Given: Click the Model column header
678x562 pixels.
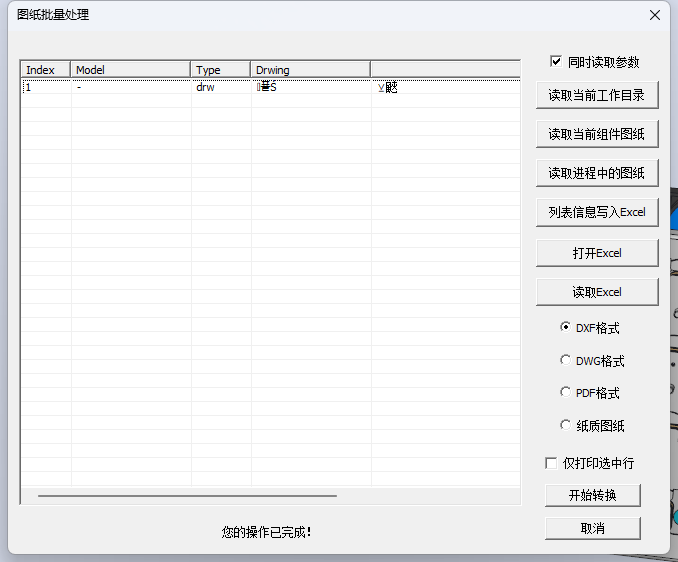Looking at the screenshot, I should tap(130, 70).
